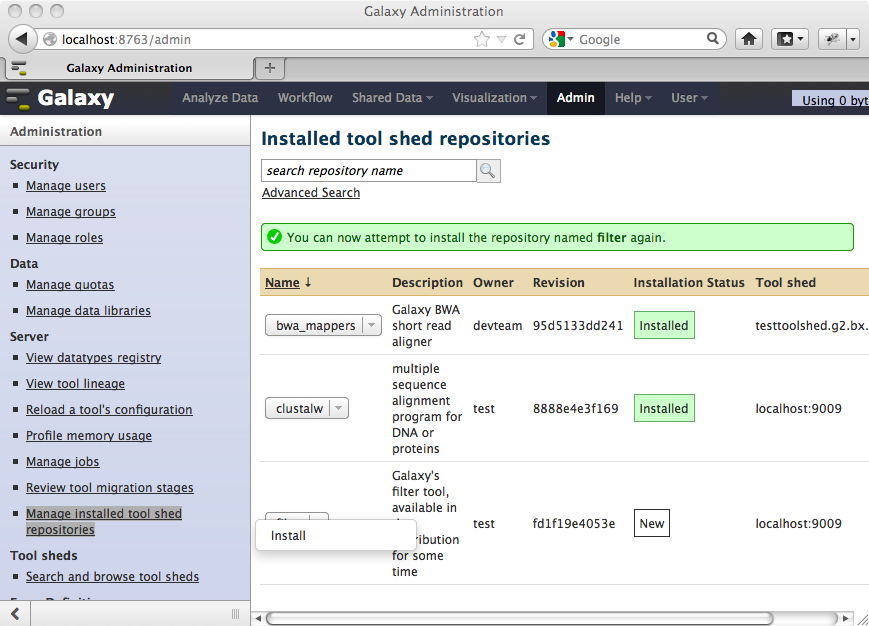Select revision 95d5133dd241 text
The width and height of the screenshot is (869, 626).
[578, 326]
